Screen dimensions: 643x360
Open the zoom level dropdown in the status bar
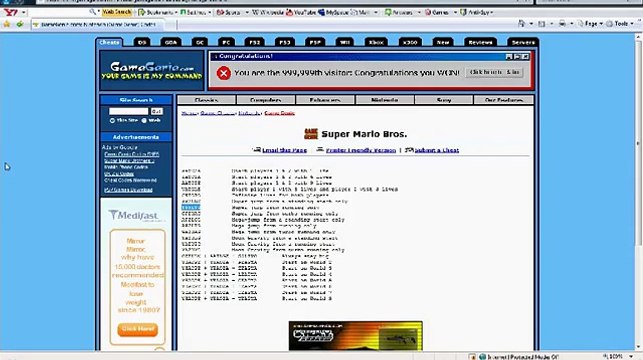pyautogui.click(x=630, y=357)
